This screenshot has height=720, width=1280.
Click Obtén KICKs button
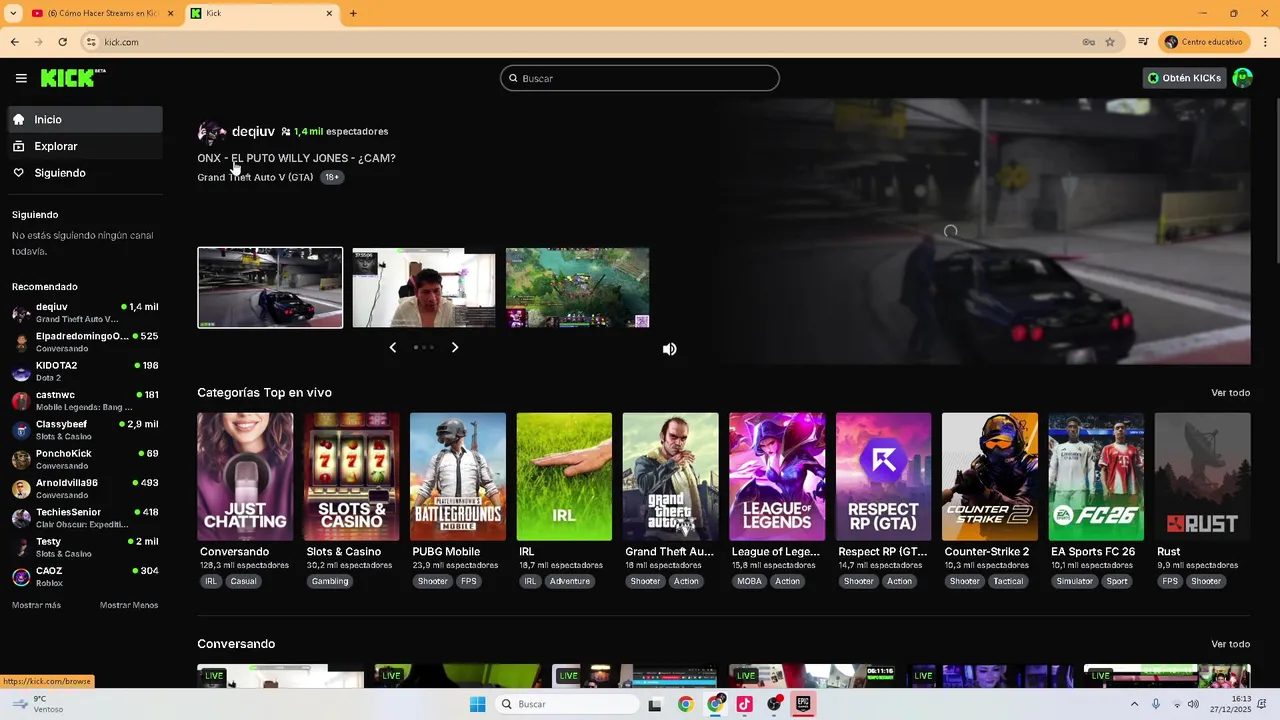click(1184, 78)
